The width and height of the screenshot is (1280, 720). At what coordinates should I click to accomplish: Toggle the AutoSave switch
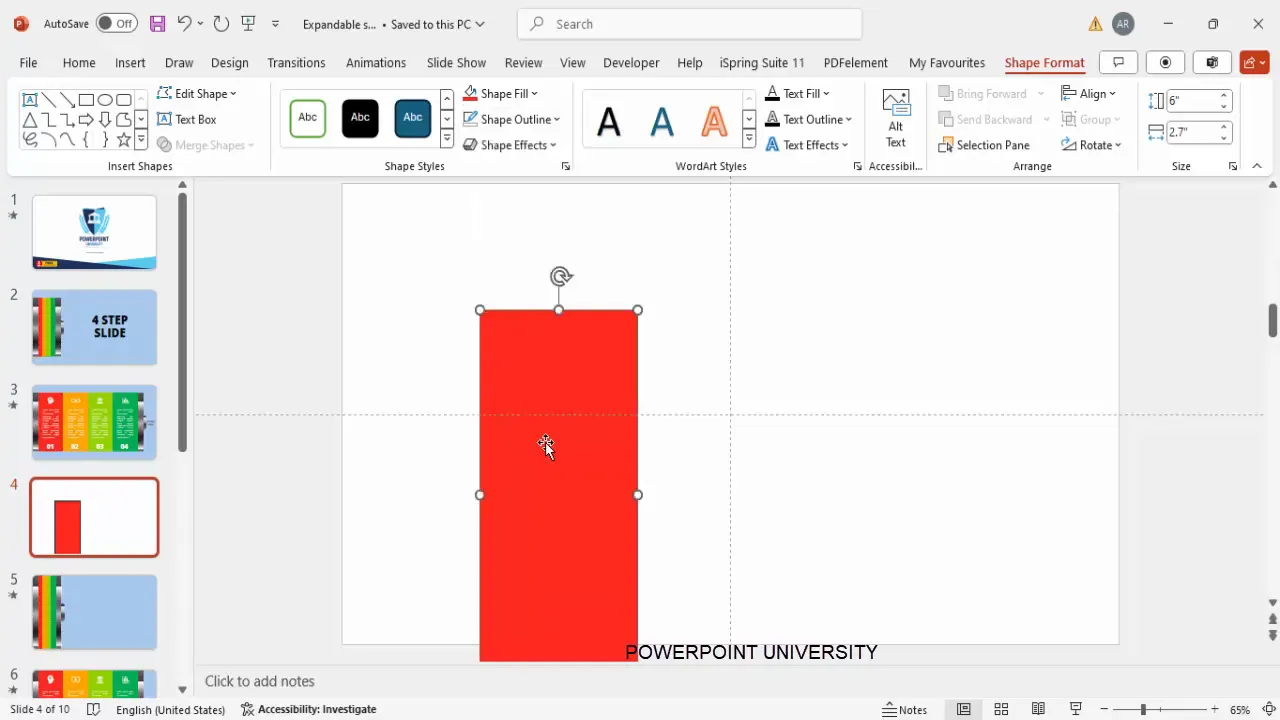click(x=118, y=24)
